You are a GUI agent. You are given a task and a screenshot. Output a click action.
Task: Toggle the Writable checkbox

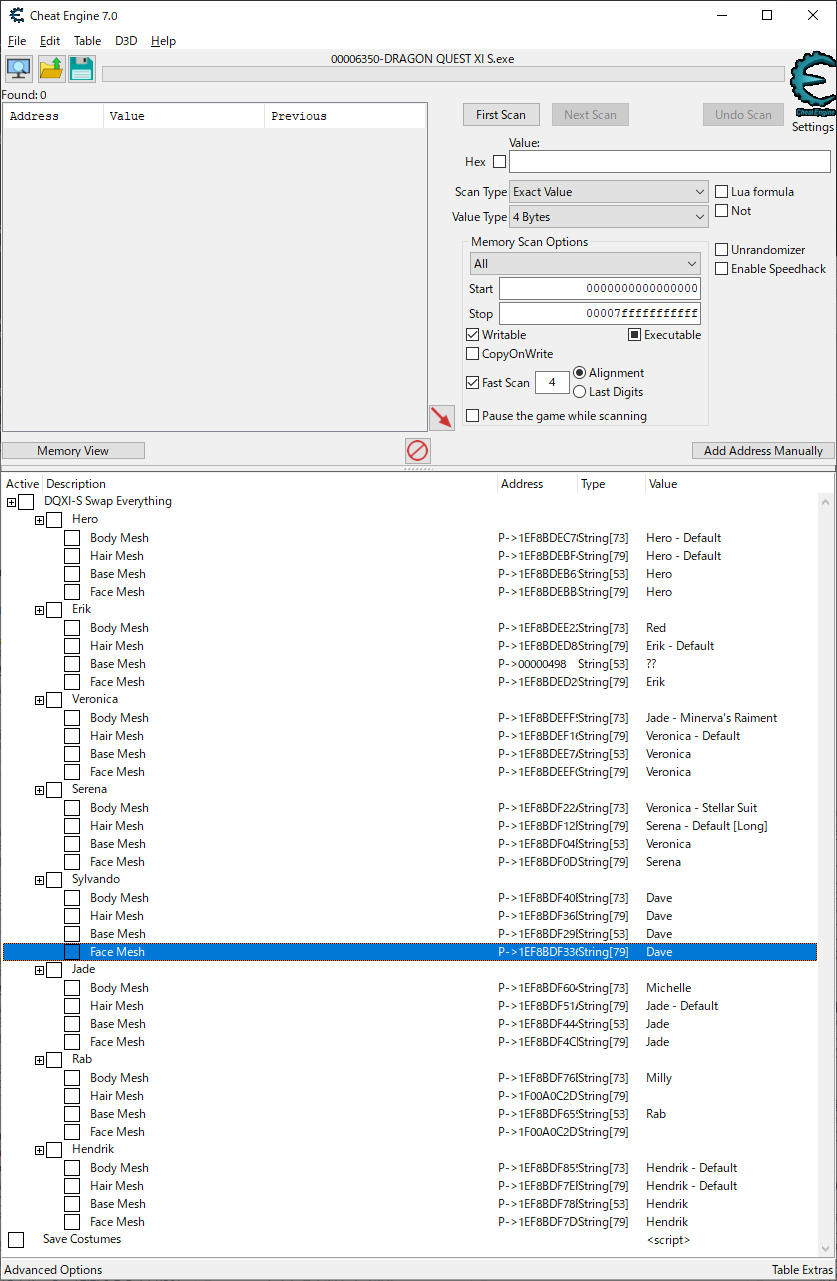473,335
